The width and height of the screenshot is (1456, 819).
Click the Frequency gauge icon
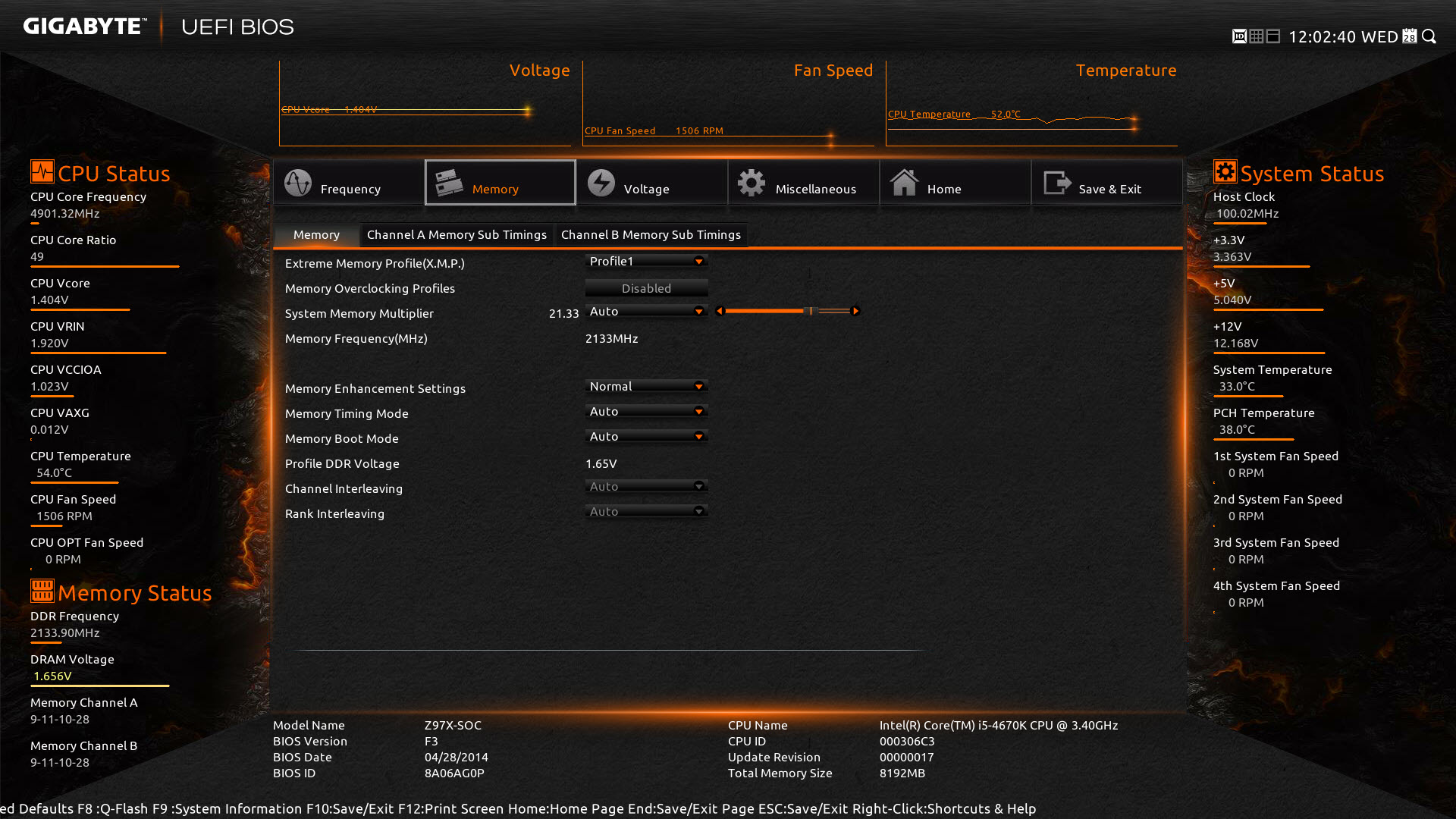click(x=298, y=183)
